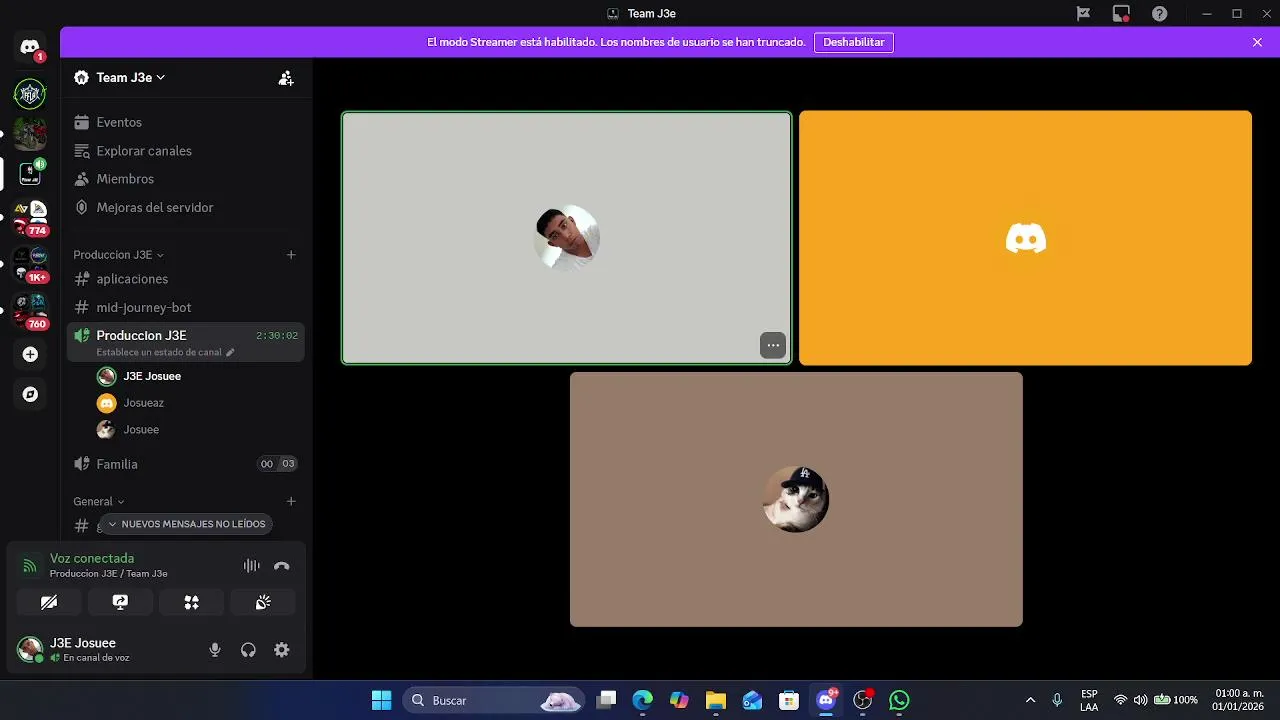
Task: Open the soundboard button
Action: click(x=263, y=602)
